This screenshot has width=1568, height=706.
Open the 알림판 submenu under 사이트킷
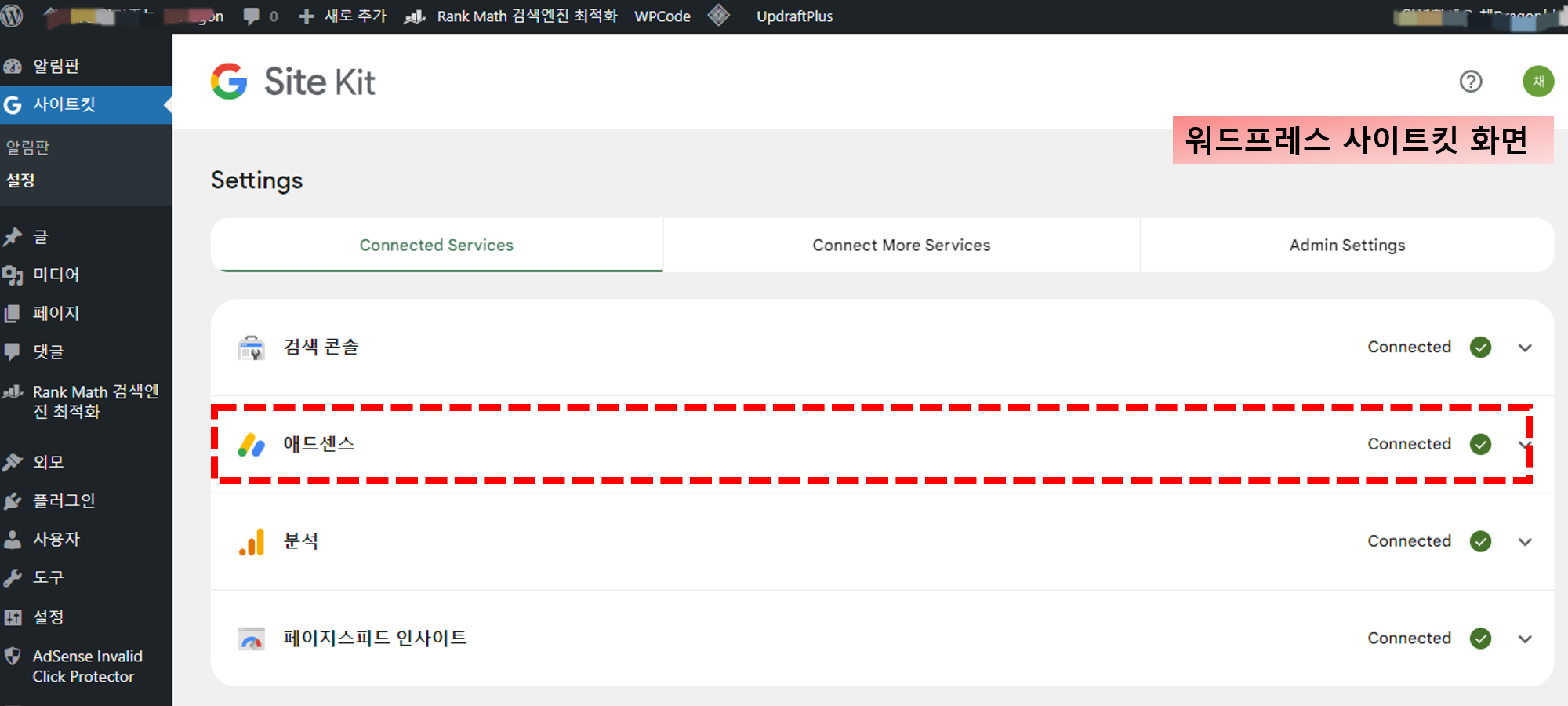point(27,147)
